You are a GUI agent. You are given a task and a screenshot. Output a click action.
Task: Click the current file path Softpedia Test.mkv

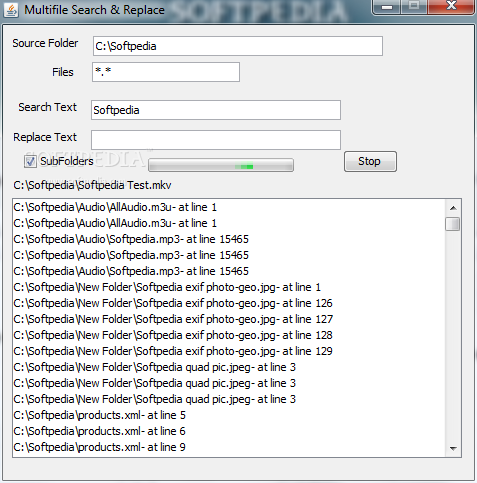point(92,185)
